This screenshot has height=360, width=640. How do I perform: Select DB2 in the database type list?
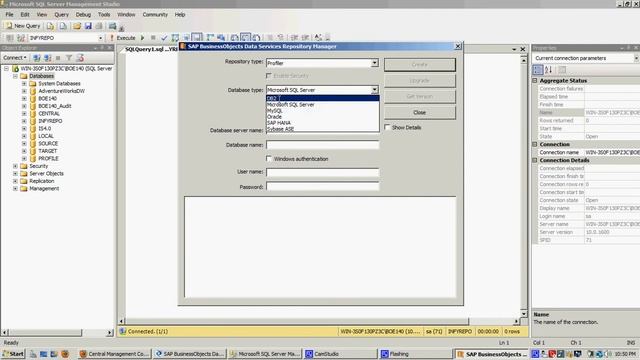tap(322, 98)
